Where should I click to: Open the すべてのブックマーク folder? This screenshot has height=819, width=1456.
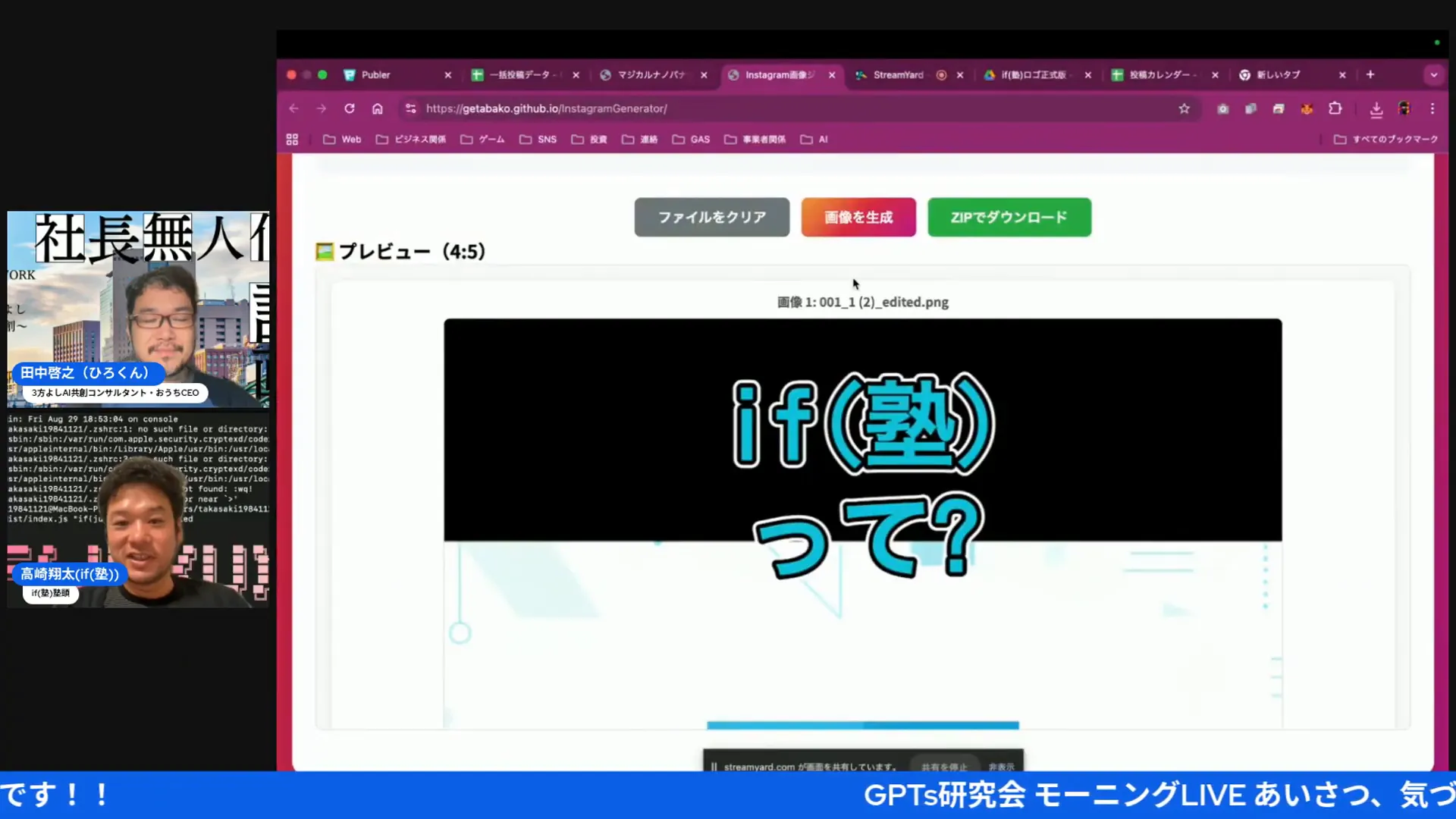pyautogui.click(x=1386, y=139)
